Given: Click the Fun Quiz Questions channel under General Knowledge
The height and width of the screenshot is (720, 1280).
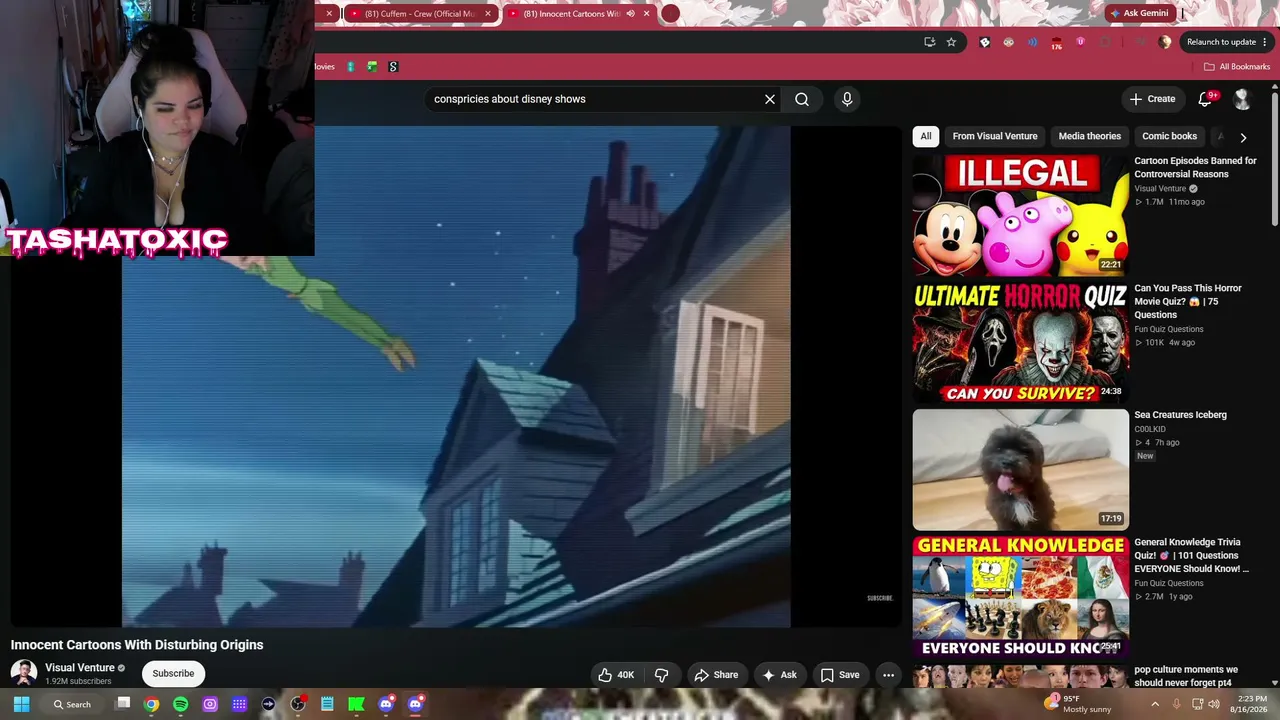Looking at the screenshot, I should click(x=1168, y=583).
